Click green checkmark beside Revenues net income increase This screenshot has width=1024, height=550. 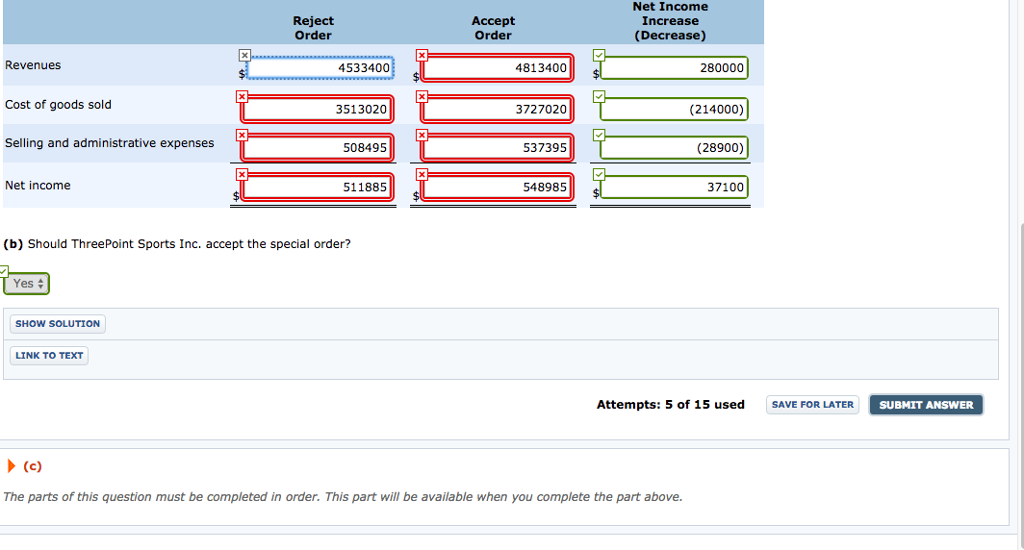599,55
